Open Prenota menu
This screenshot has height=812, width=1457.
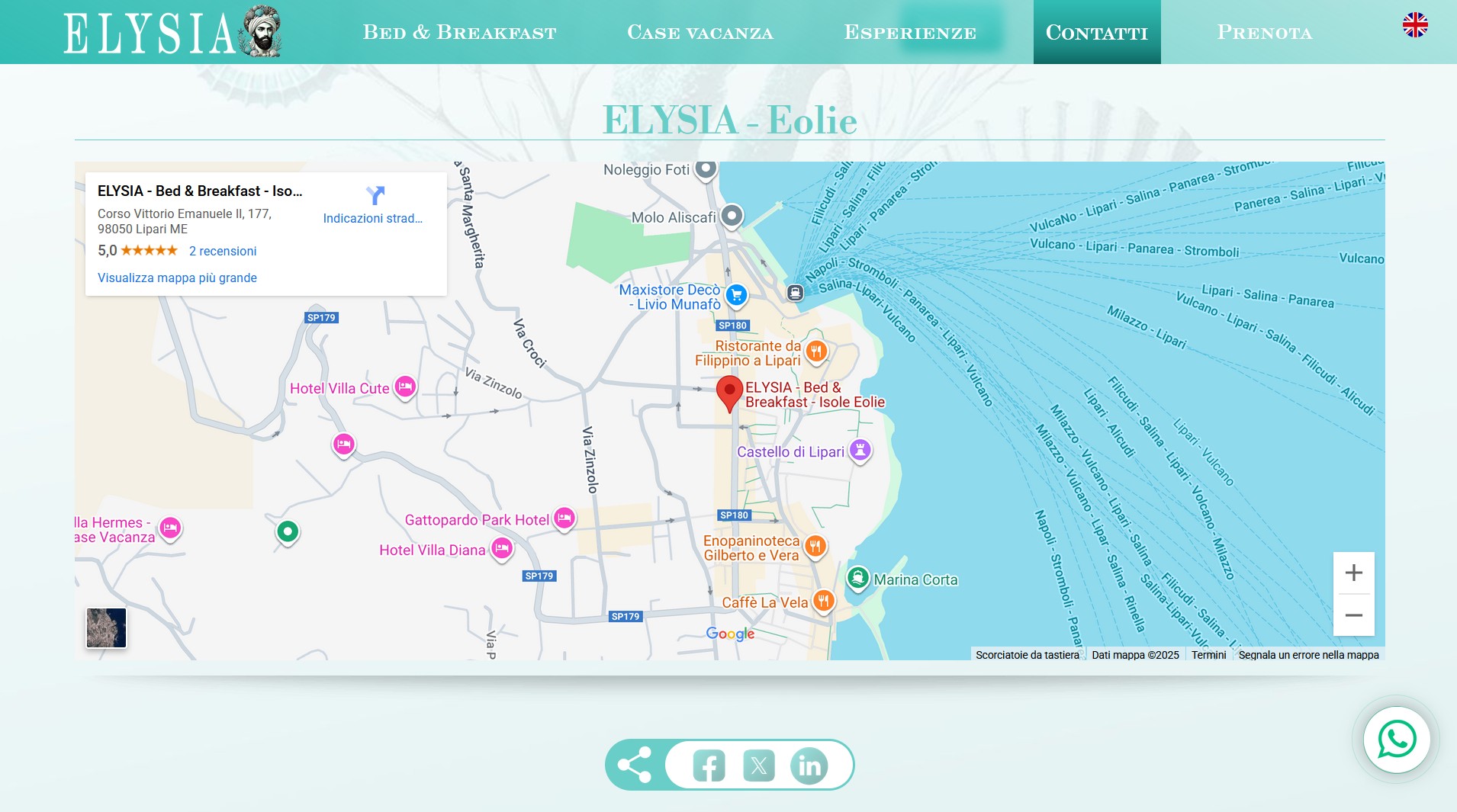1265,32
